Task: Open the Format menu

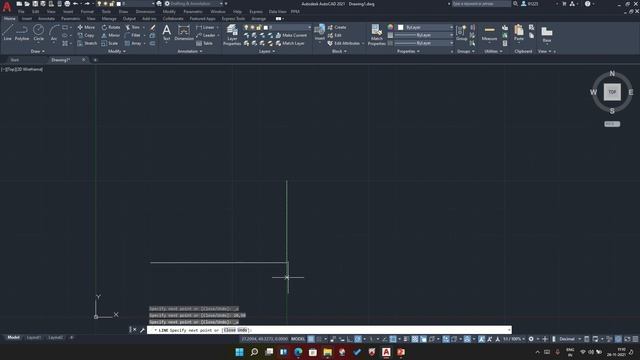Action: coord(87,12)
